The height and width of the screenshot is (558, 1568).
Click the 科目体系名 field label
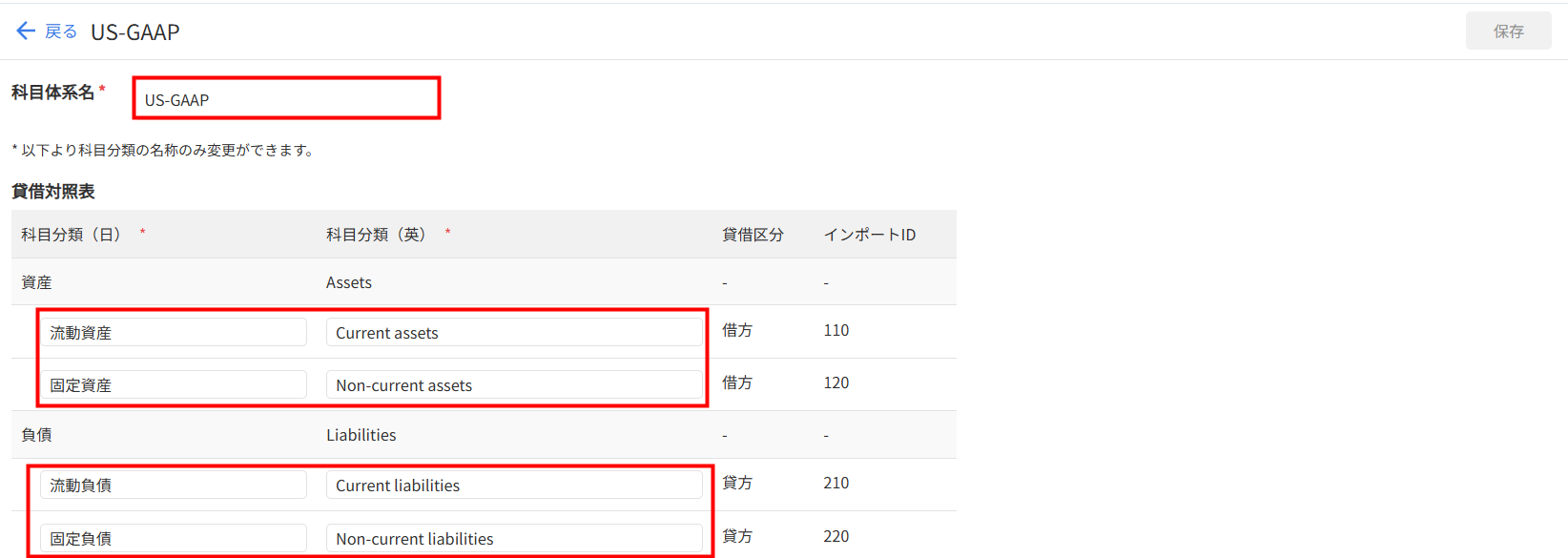(53, 92)
